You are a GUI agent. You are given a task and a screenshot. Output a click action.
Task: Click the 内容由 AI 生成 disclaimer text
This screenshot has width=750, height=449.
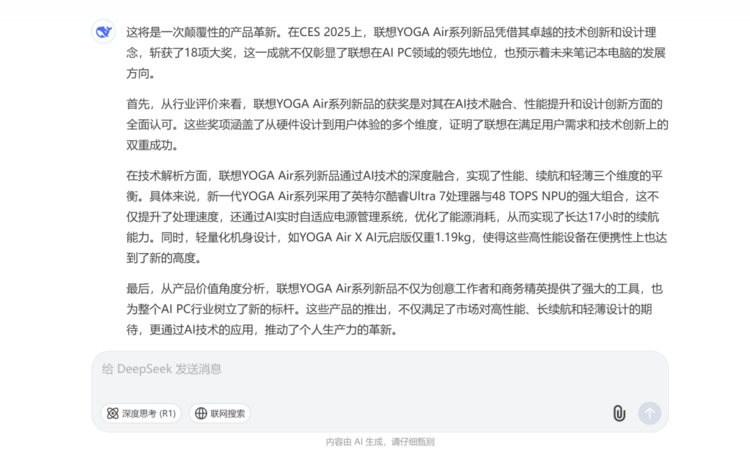pos(380,442)
